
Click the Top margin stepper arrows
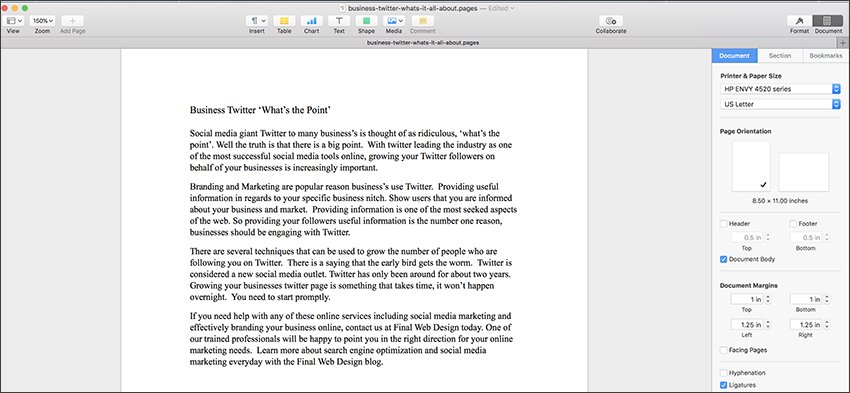(768, 299)
